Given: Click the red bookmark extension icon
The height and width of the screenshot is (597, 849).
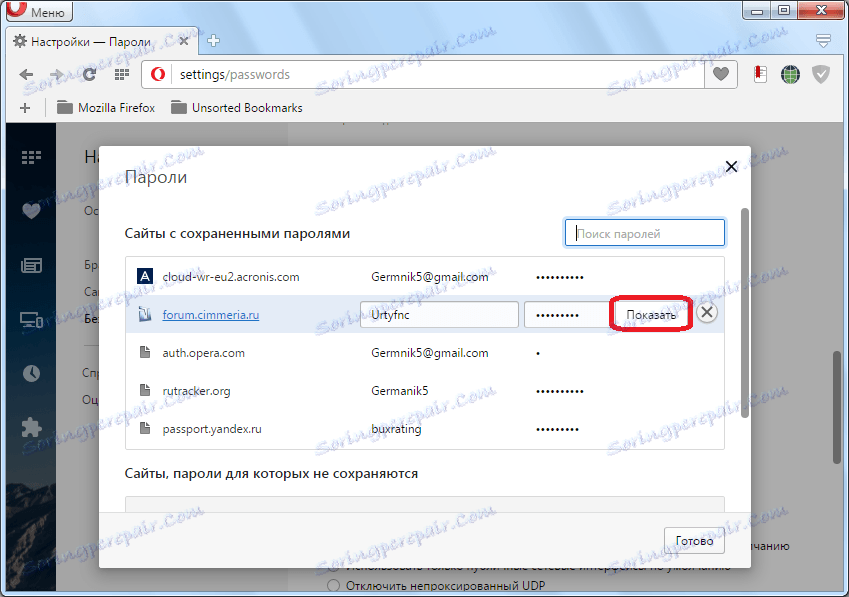Looking at the screenshot, I should coord(760,74).
